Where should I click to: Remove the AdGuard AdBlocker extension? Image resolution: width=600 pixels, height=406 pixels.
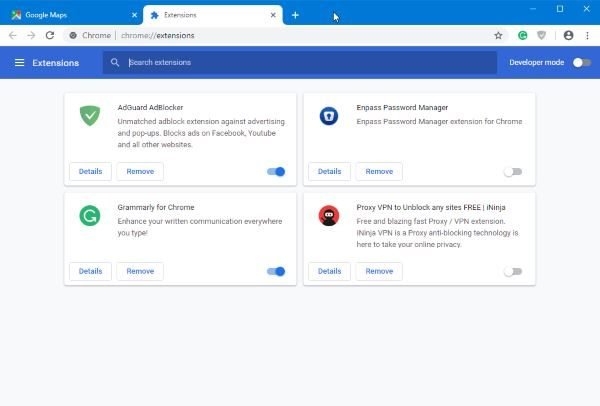(x=140, y=171)
